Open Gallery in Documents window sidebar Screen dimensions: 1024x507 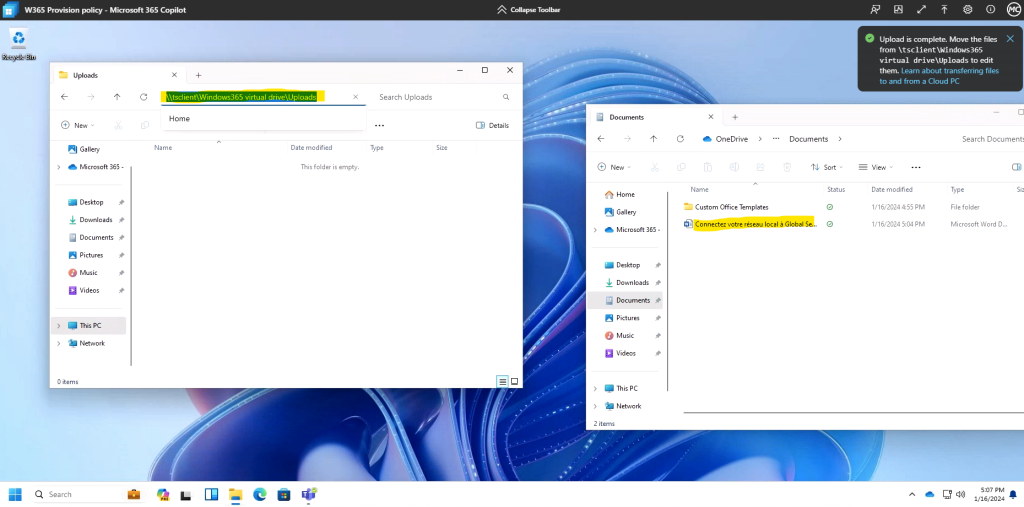point(620,212)
